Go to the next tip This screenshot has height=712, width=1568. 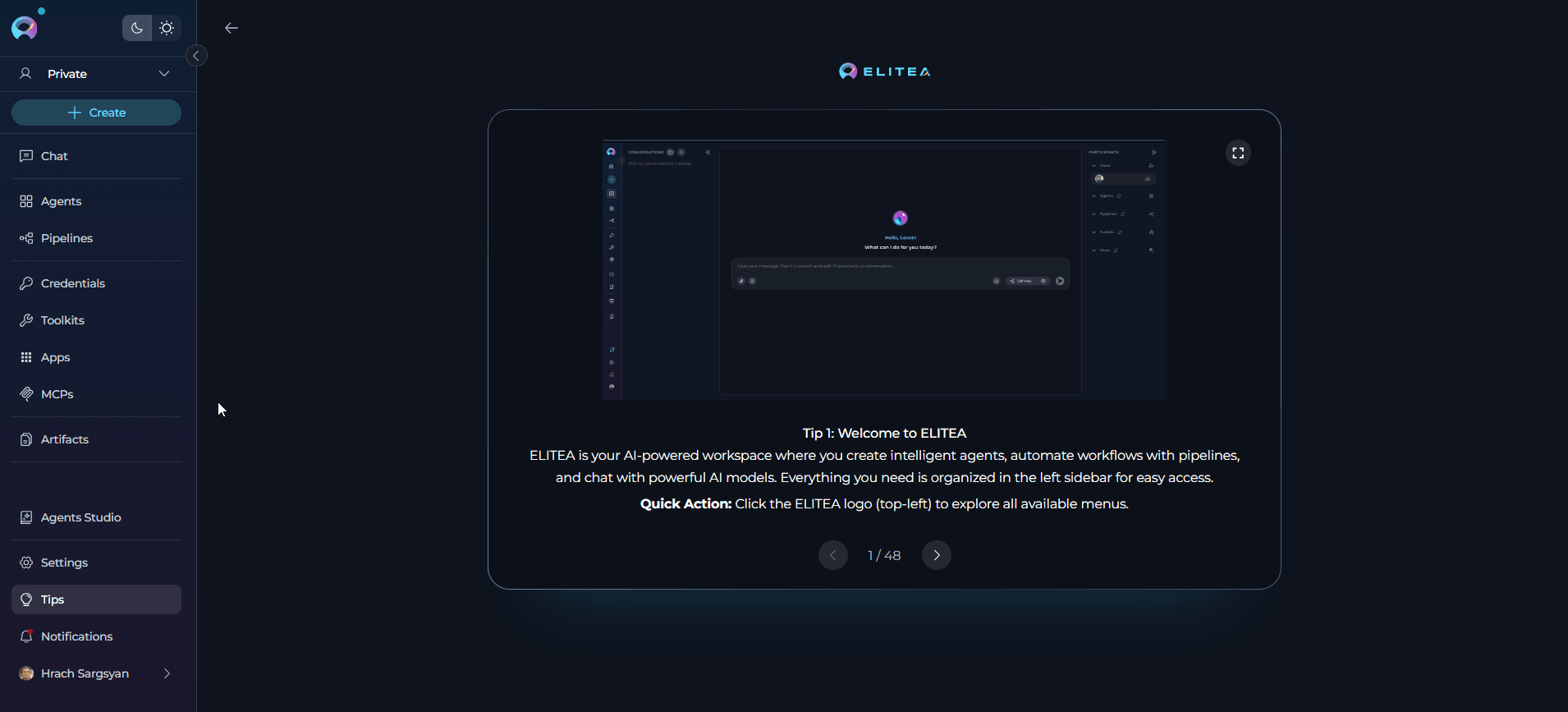click(x=937, y=555)
